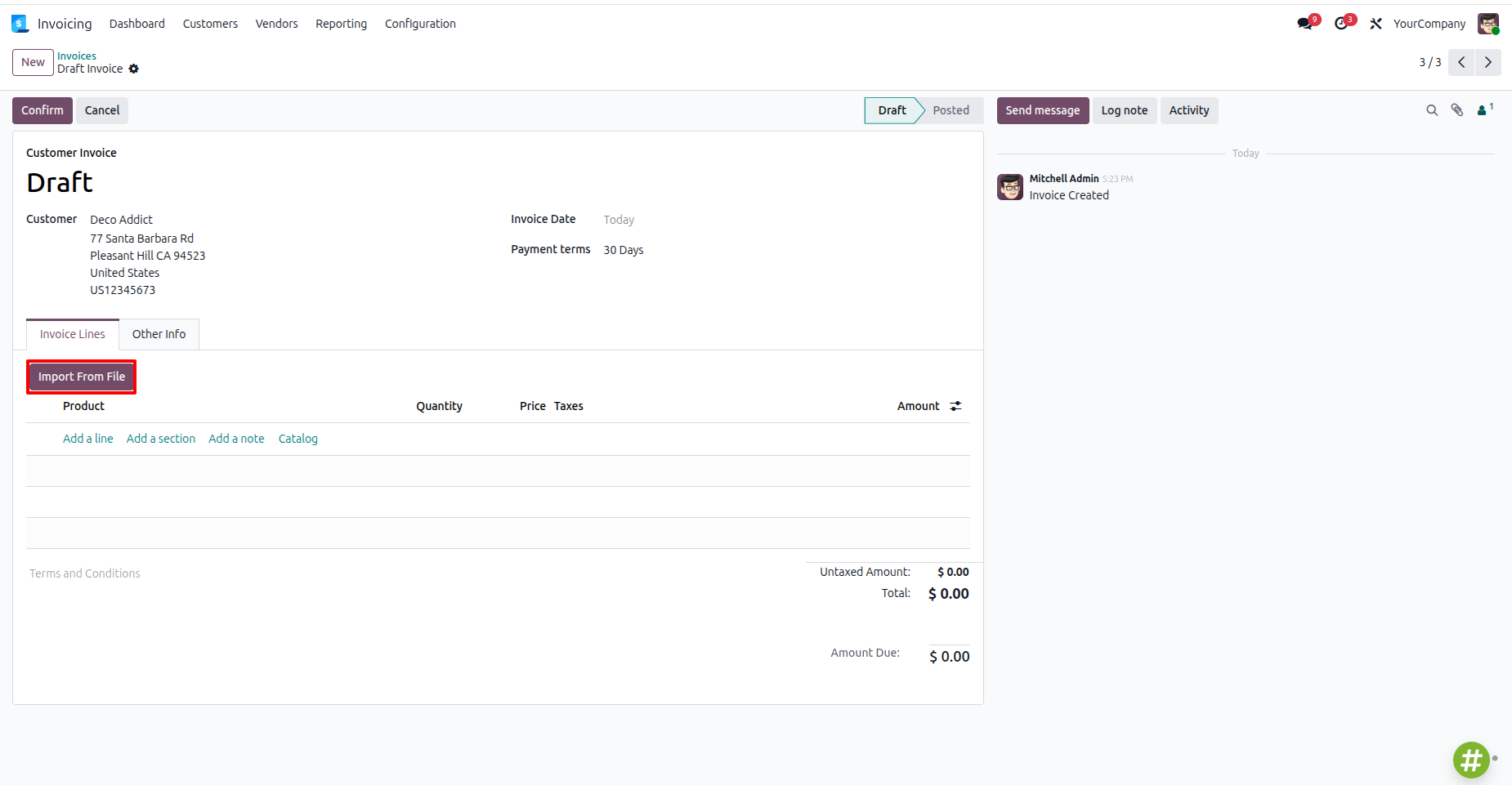Viewport: 1512px width, 785px height.
Task: Open the activities clock icon
Action: point(1341,24)
